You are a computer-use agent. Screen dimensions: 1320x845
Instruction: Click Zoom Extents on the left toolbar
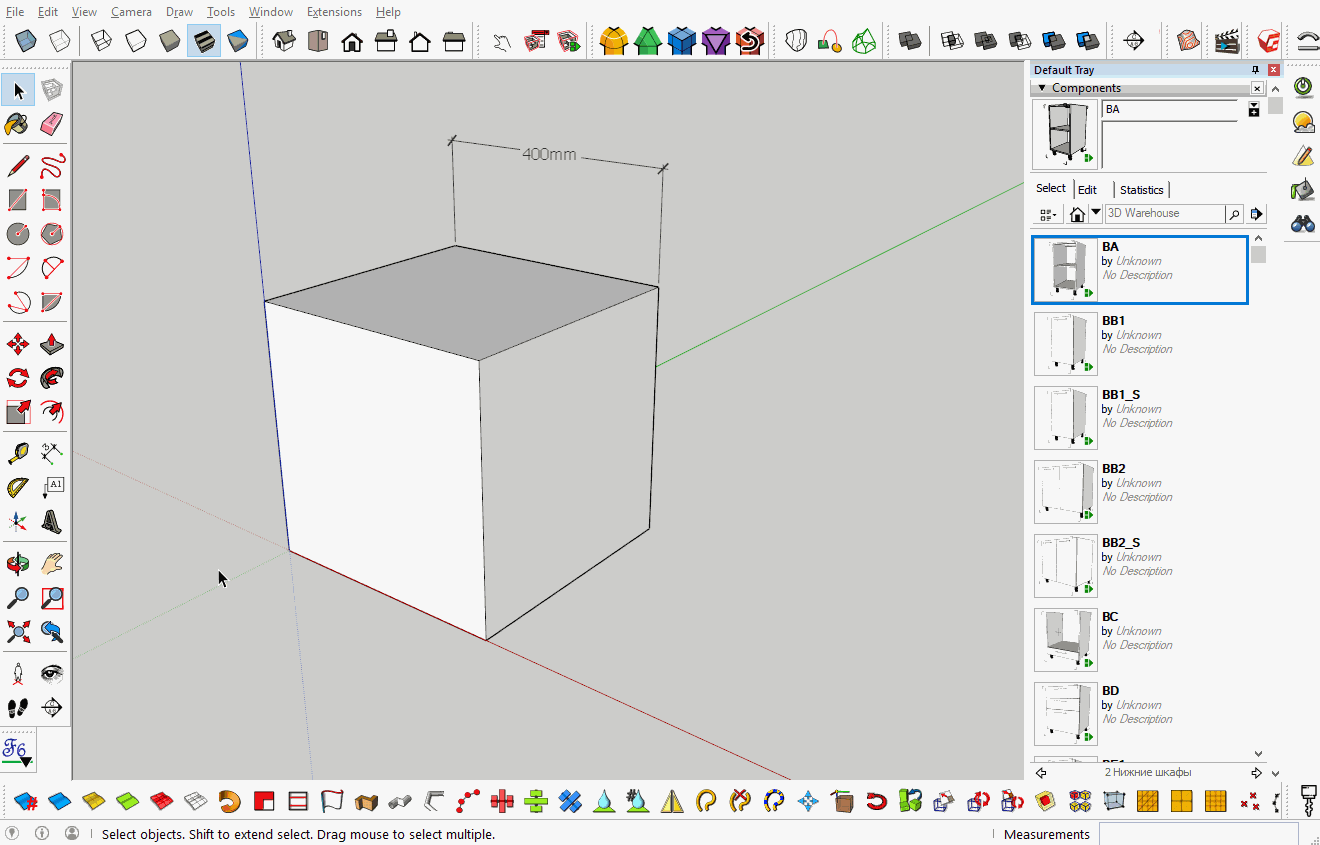coord(18,631)
